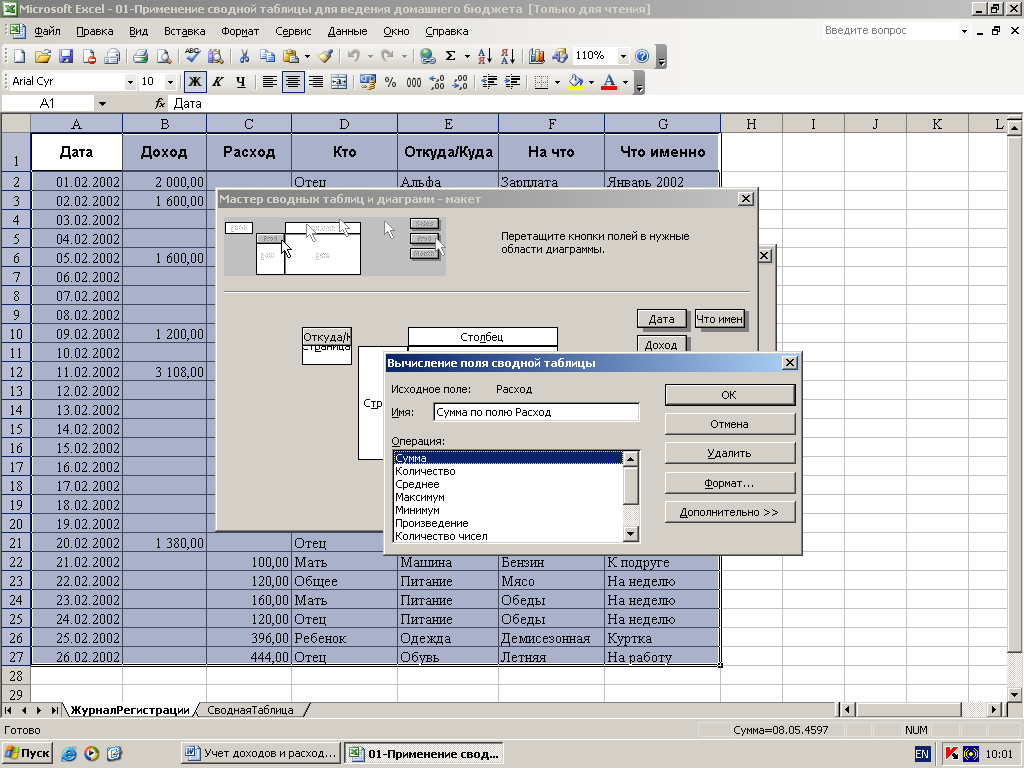
Task: Open the Сервис menu
Action: 293,31
